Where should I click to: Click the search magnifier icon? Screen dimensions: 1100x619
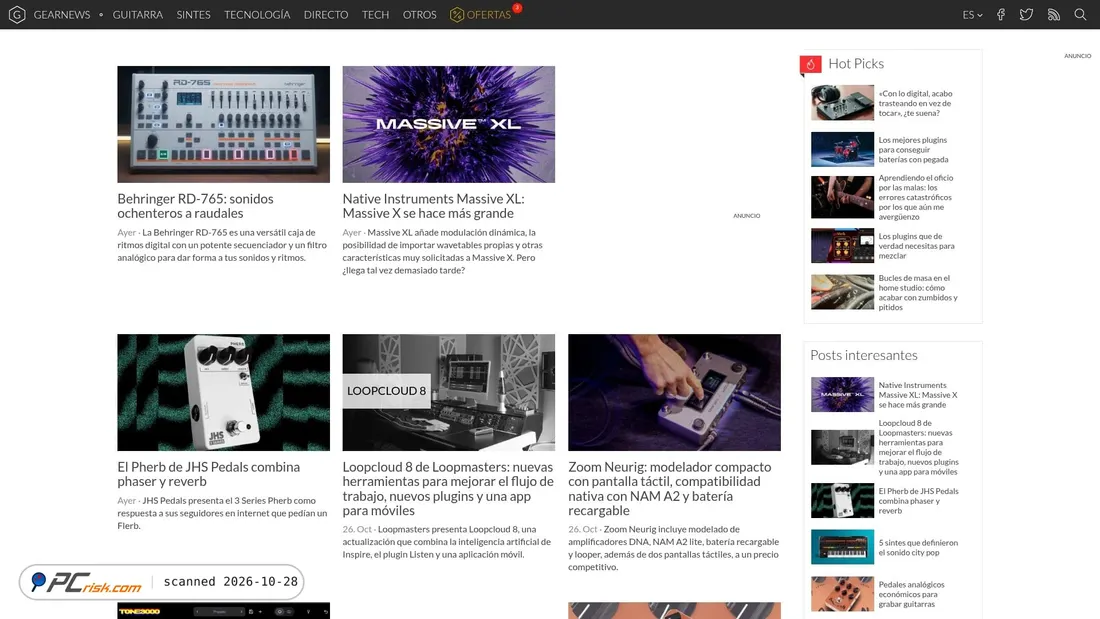click(x=1080, y=15)
